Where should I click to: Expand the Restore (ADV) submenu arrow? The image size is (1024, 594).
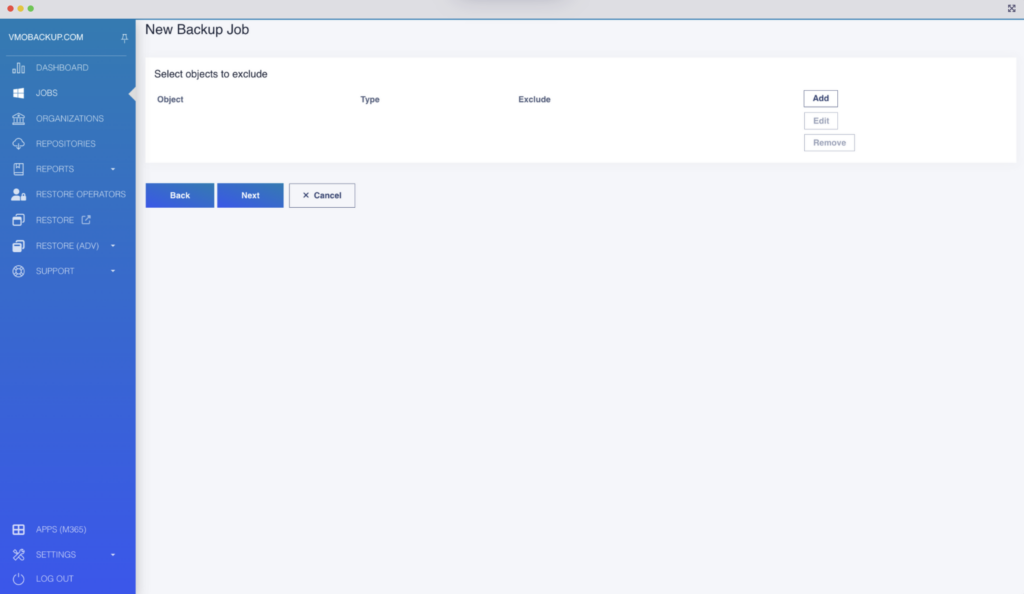tap(113, 246)
